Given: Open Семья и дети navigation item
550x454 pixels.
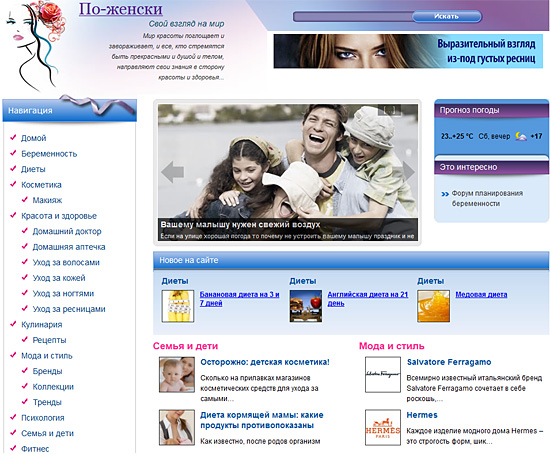Looking at the screenshot, I should pos(47,433).
